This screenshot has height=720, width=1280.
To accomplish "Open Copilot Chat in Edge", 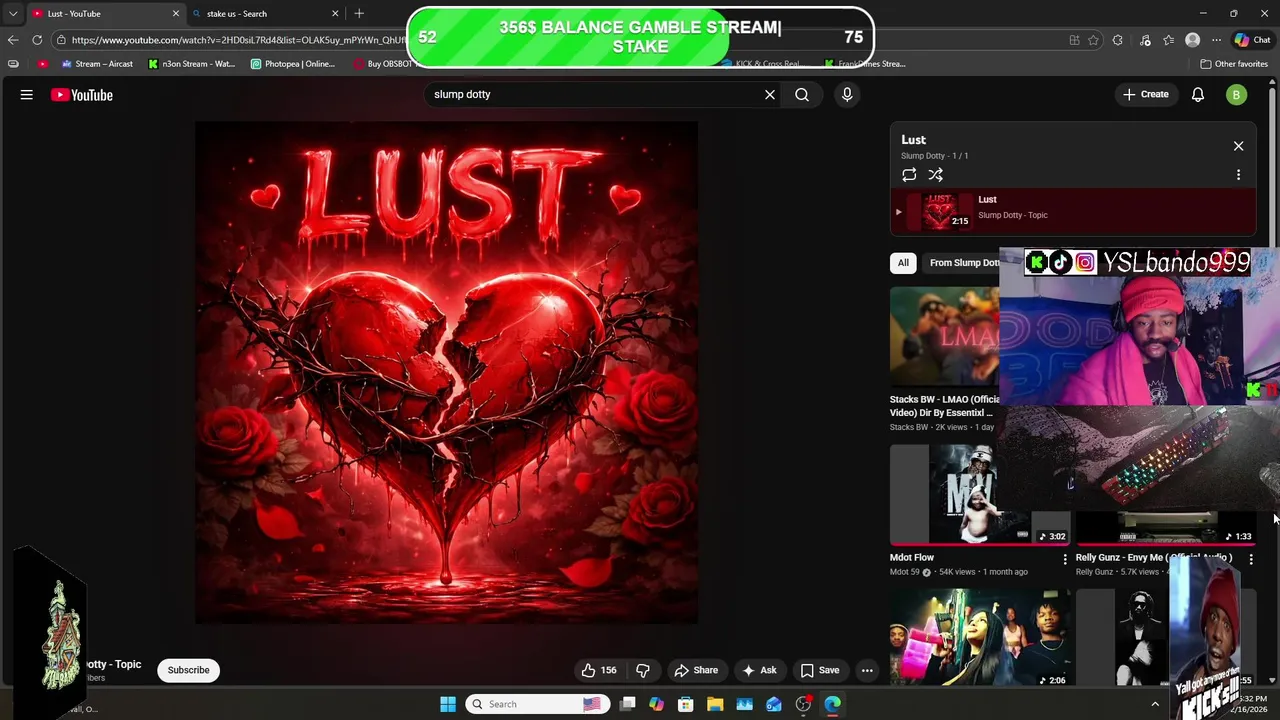I will click(x=1253, y=40).
